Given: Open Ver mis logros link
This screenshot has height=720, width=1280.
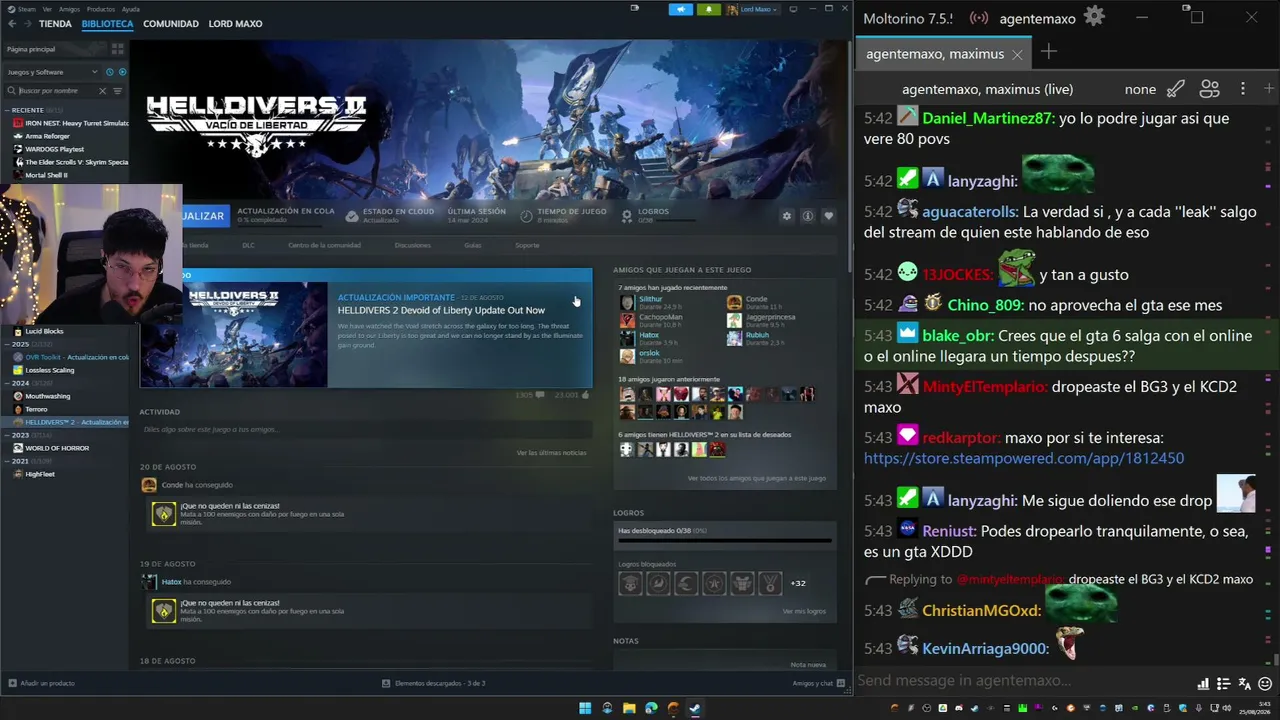Looking at the screenshot, I should pyautogui.click(x=804, y=611).
